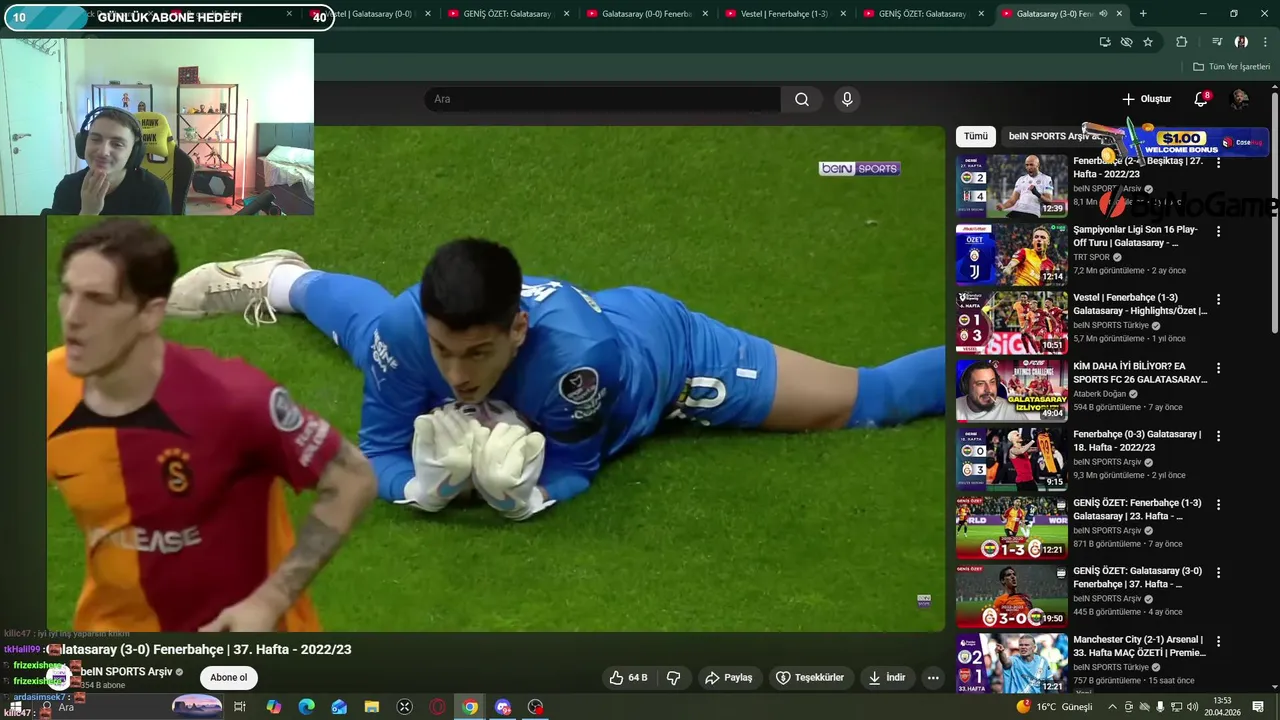1280x720 pixels.
Task: Click the main video player
Action: click(496, 379)
